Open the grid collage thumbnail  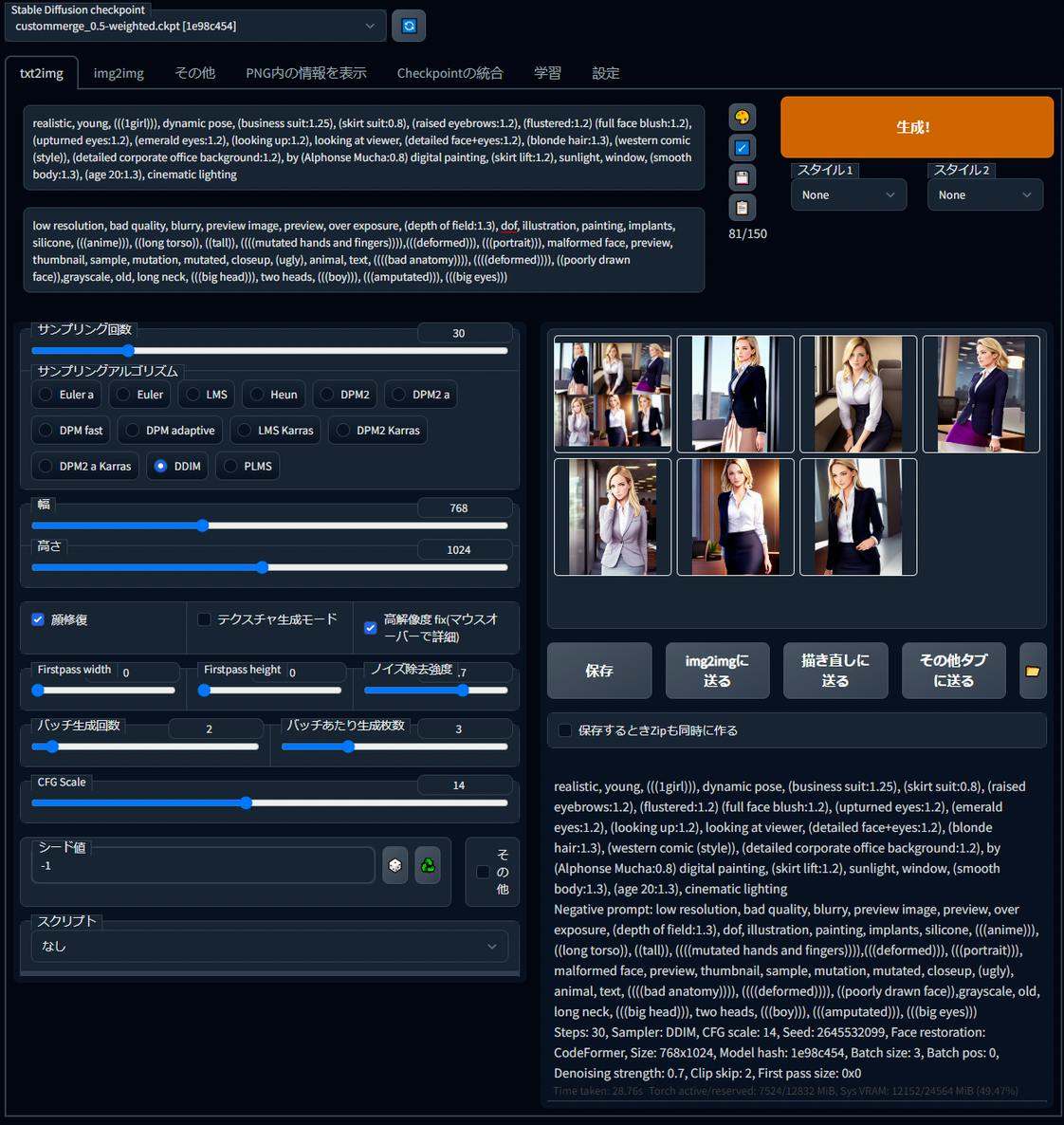click(x=613, y=394)
